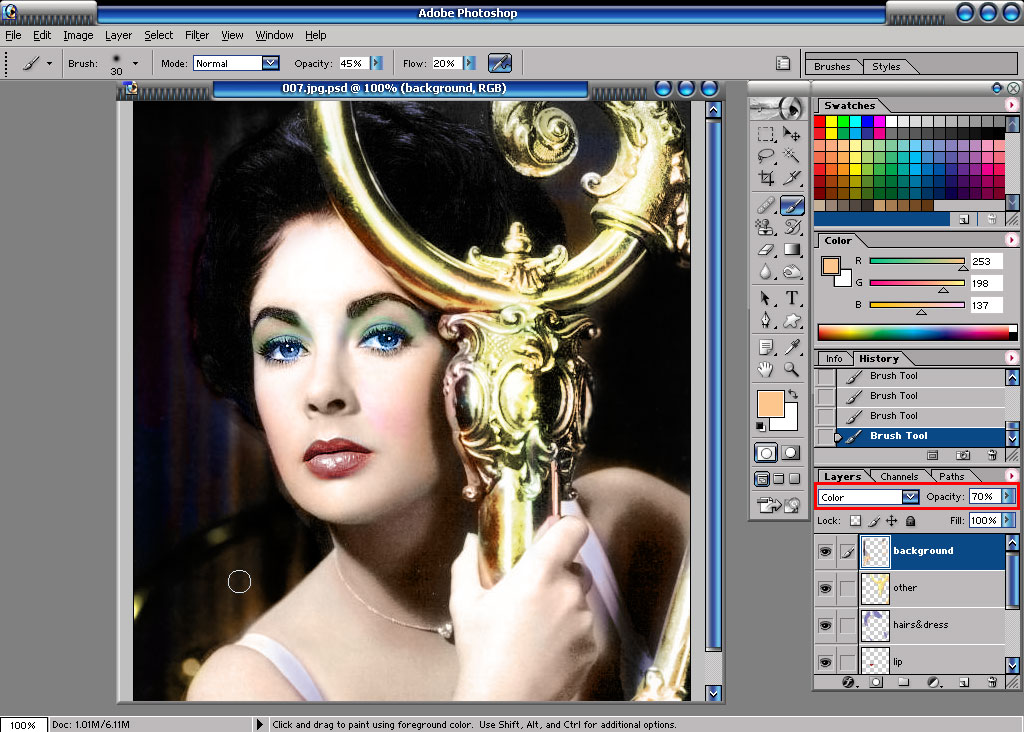Toggle lock position for layer
The width and height of the screenshot is (1024, 732).
click(x=891, y=521)
